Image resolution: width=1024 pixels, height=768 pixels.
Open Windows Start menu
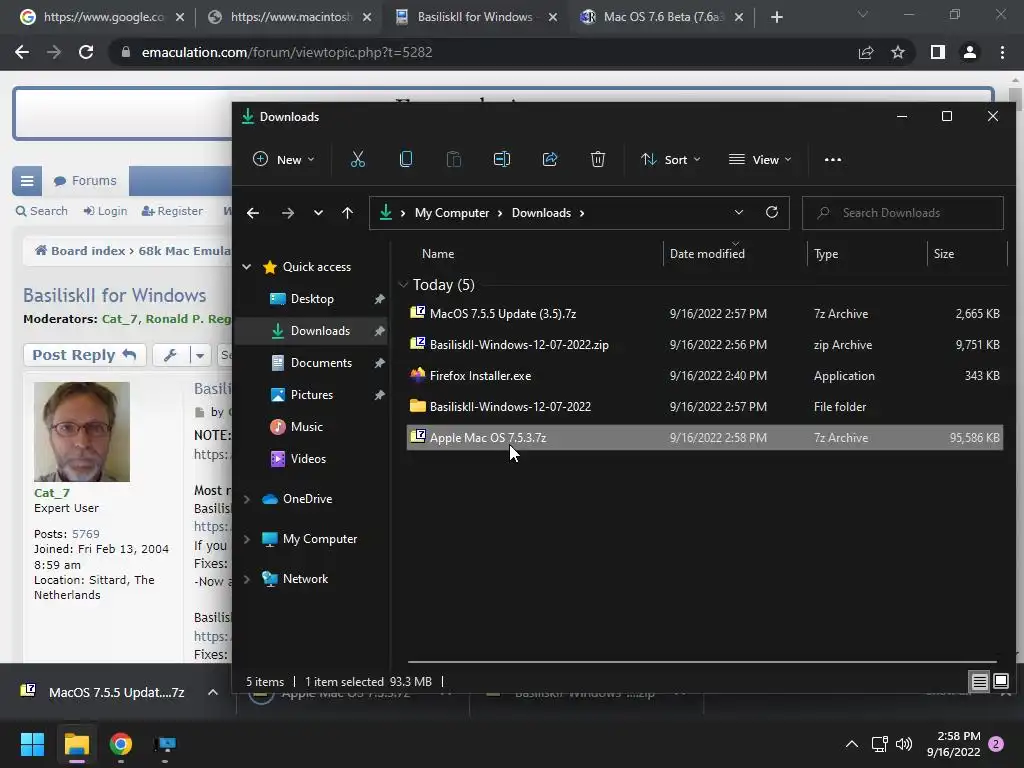[32, 744]
